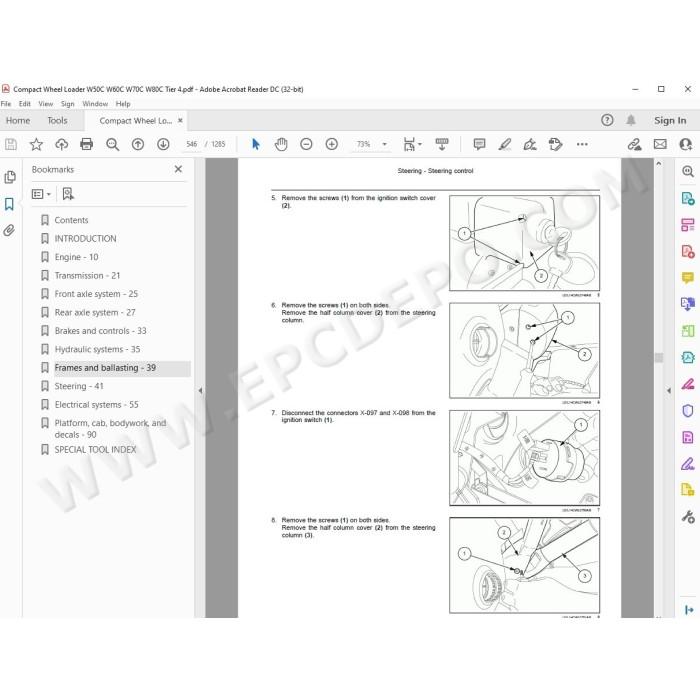The image size is (700, 700).
Task: Open the Protect shield tool in right pane
Action: pos(688,410)
